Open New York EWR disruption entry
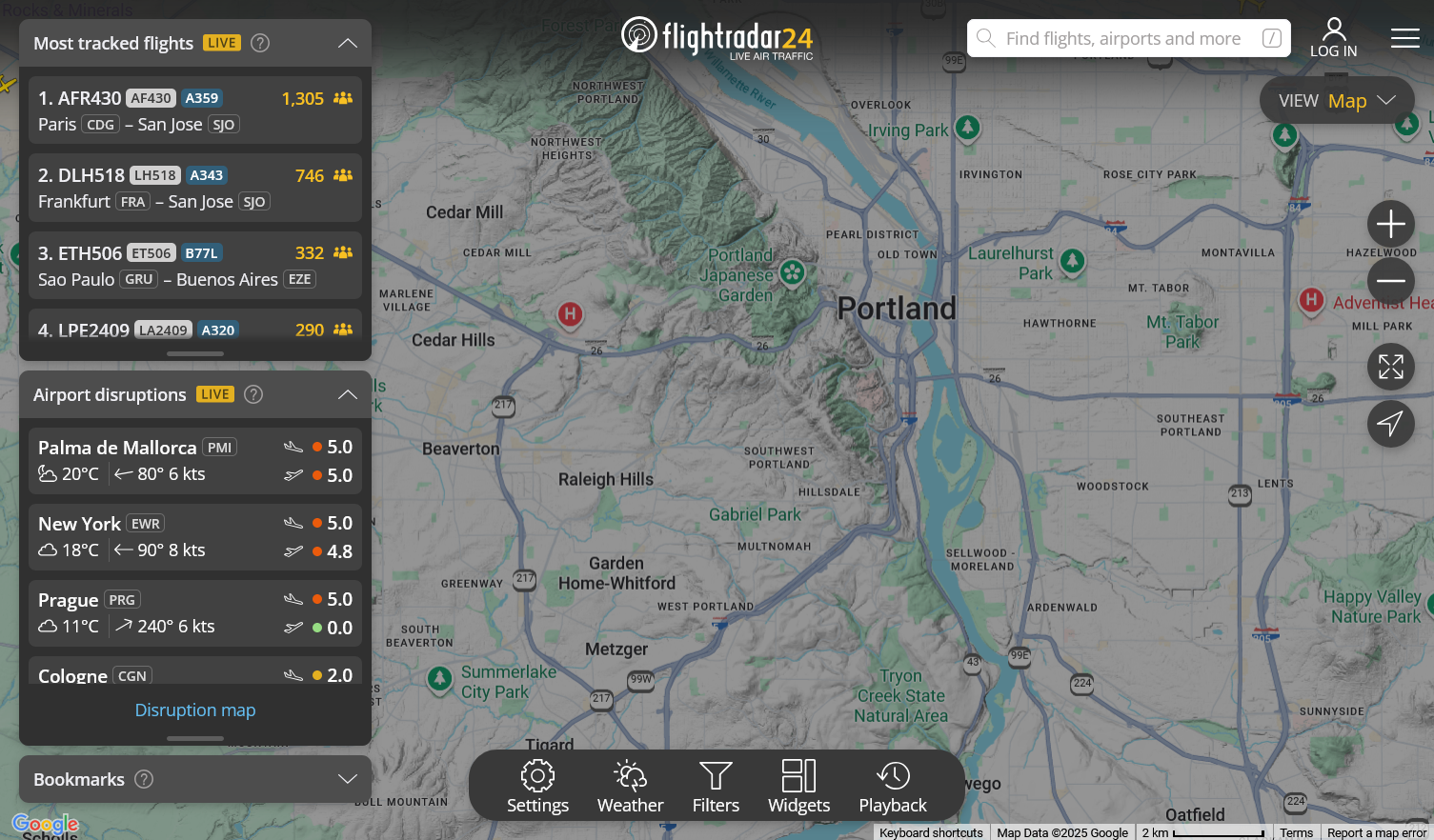The height and width of the screenshot is (840, 1434). 195,537
